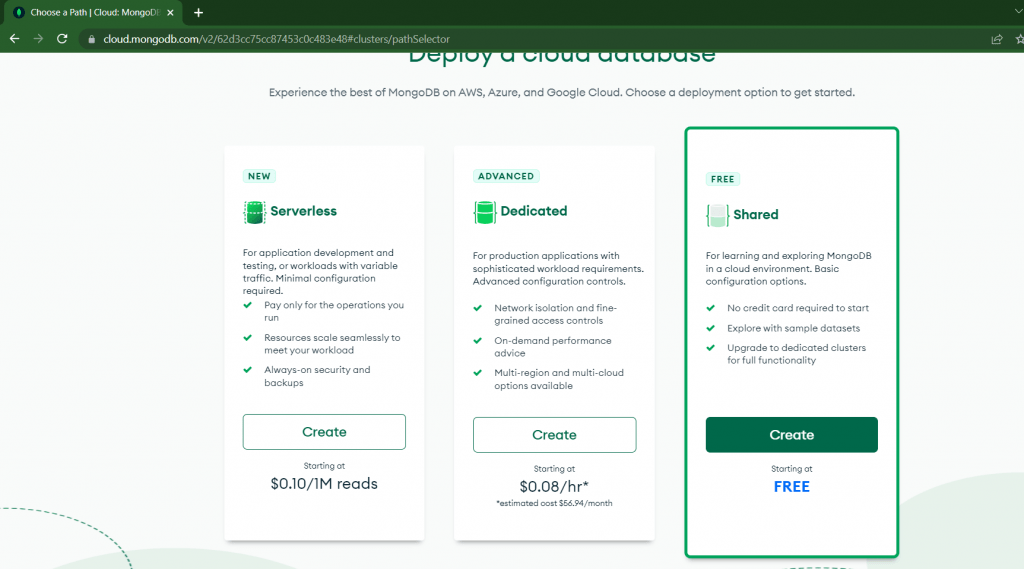Select the Shared database icon
Image resolution: width=1024 pixels, height=569 pixels.
[x=717, y=215]
